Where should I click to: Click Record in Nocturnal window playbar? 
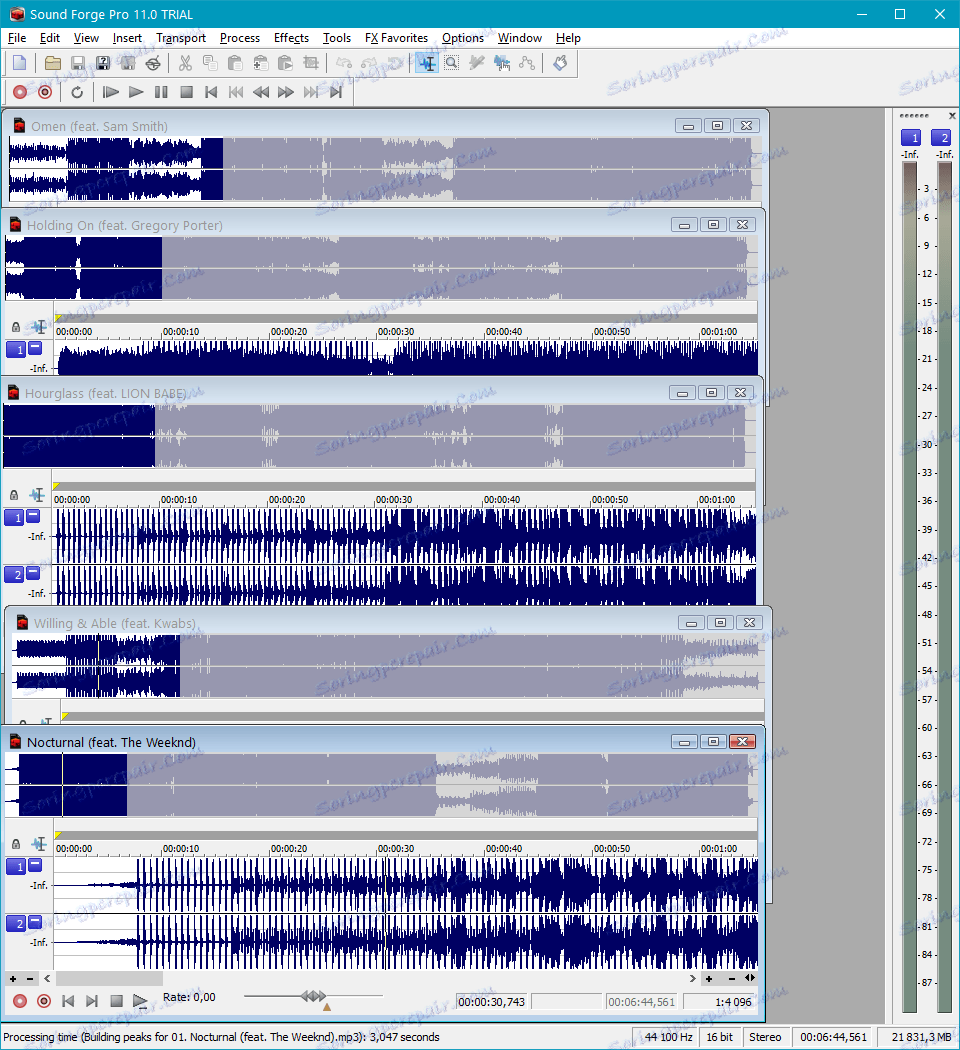[20, 1000]
